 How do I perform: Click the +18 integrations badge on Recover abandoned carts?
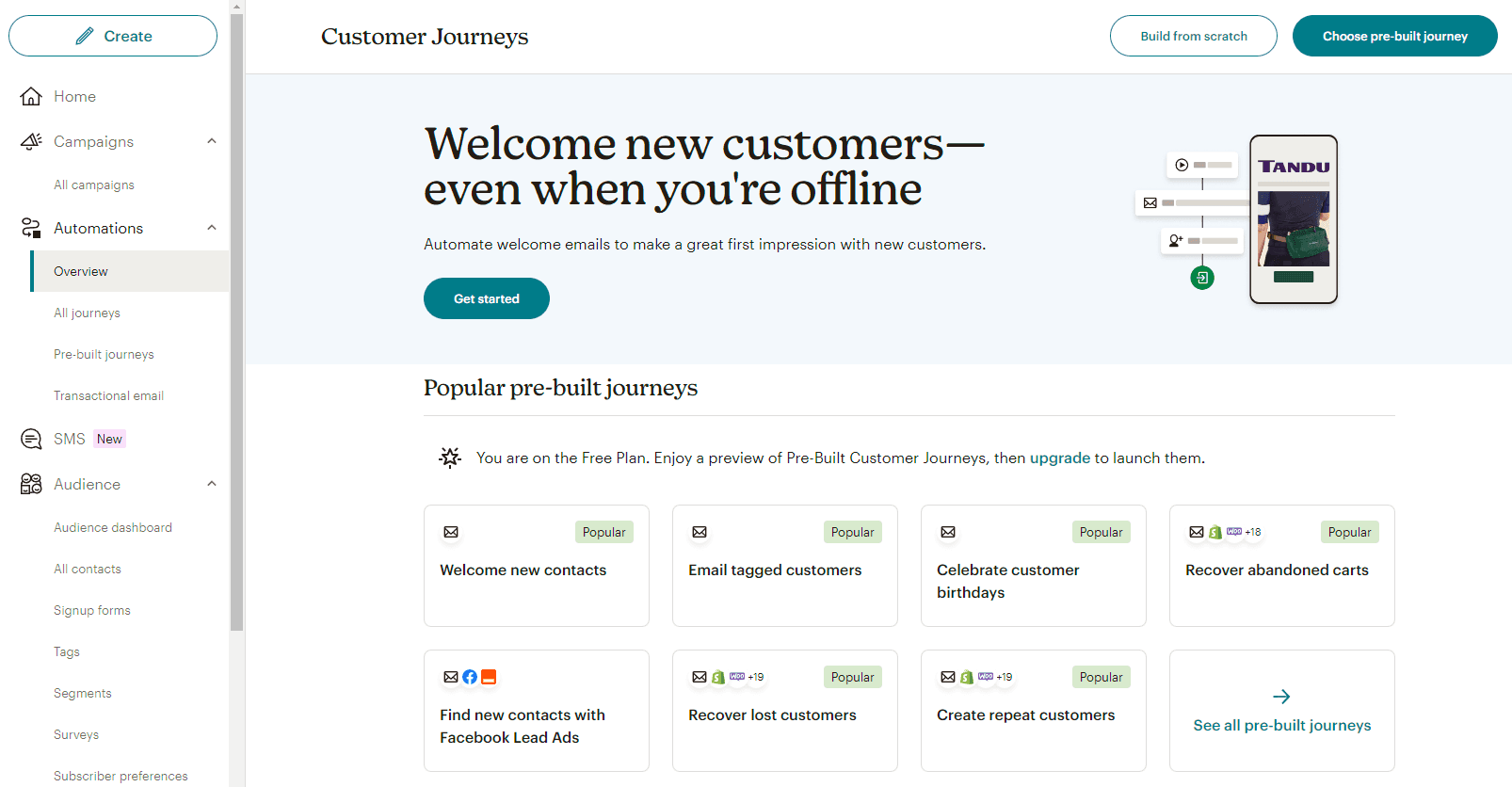click(x=1251, y=532)
